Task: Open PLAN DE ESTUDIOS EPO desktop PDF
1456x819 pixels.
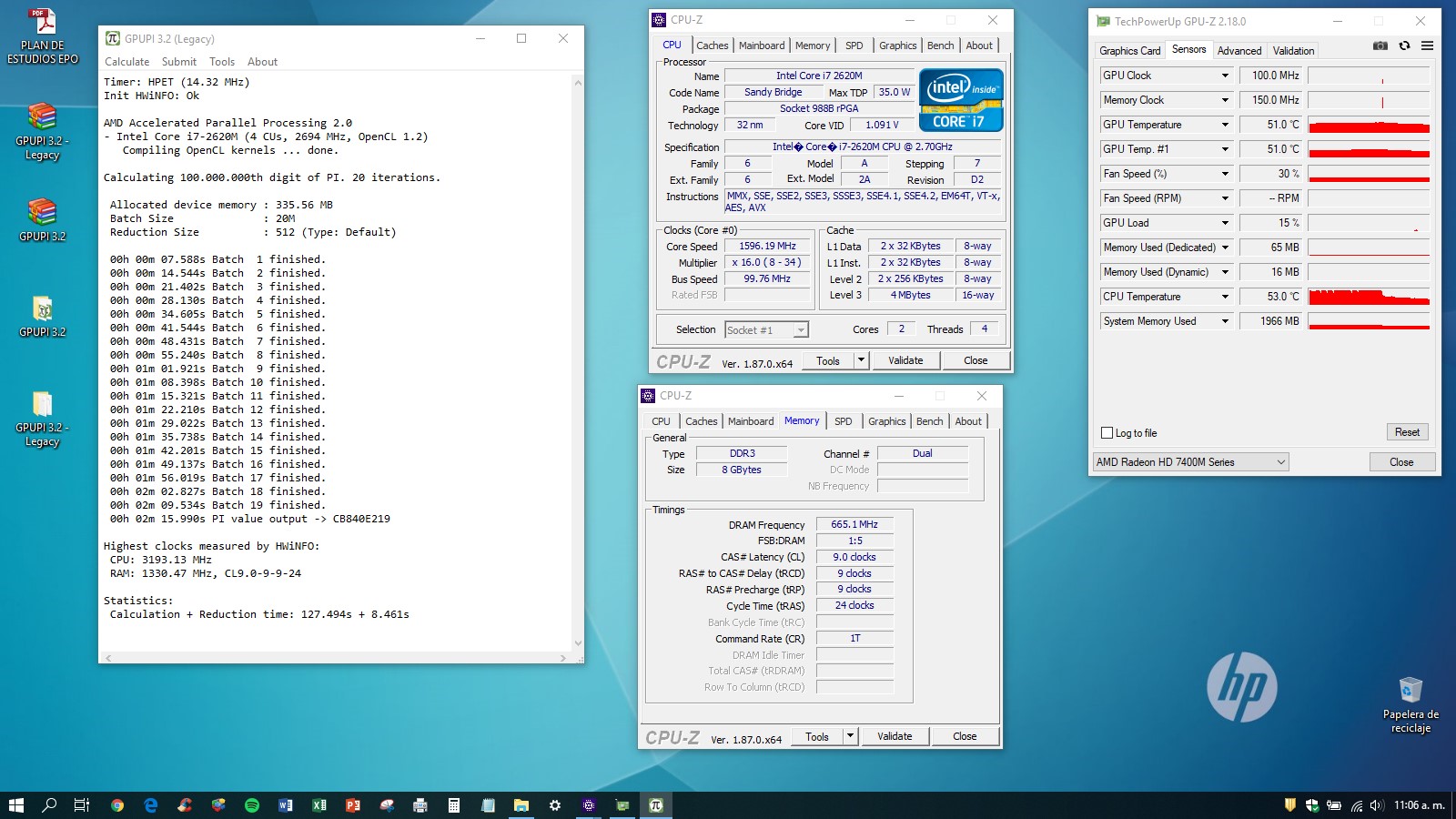Action: click(43, 36)
